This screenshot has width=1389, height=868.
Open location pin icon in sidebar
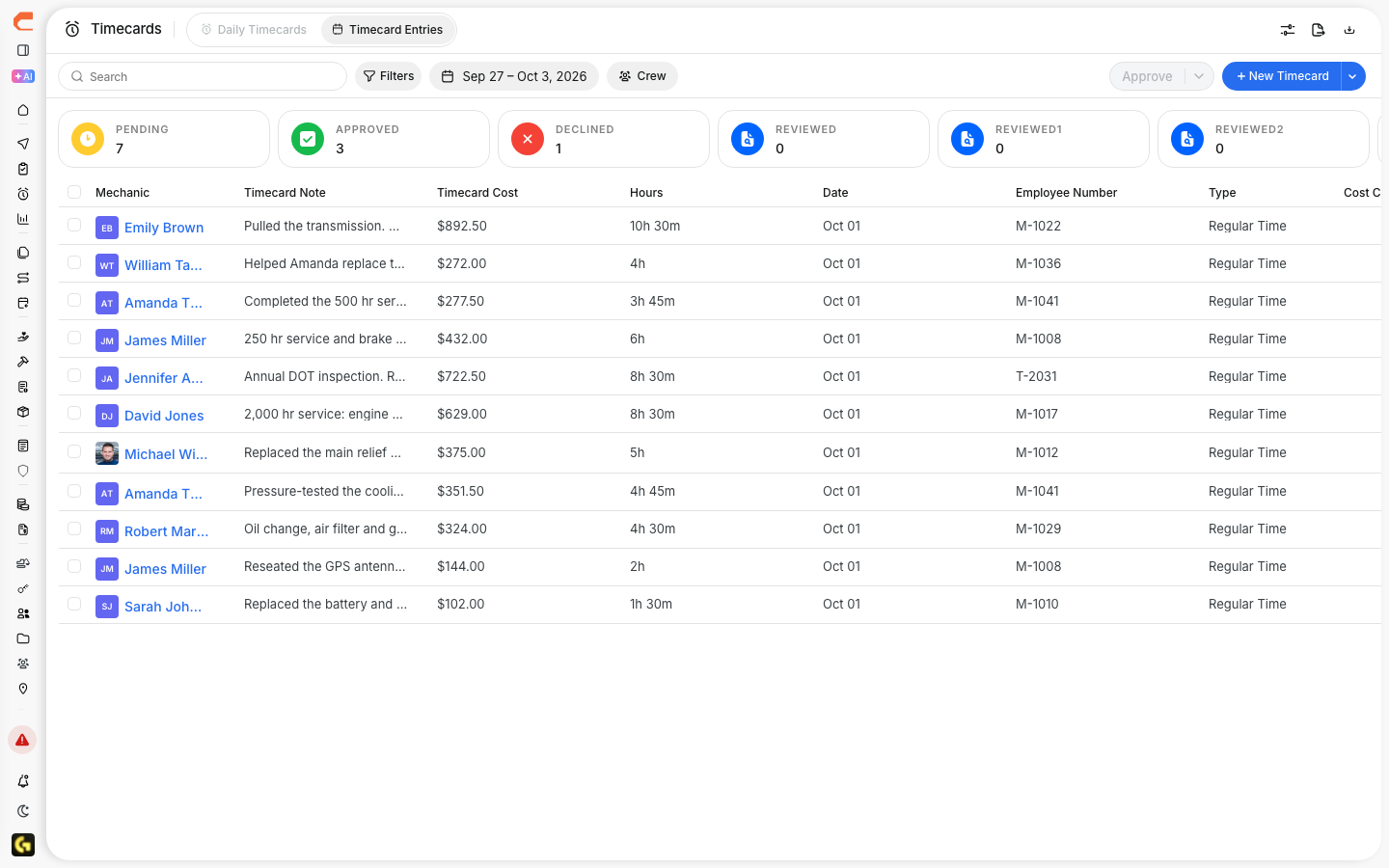23,689
